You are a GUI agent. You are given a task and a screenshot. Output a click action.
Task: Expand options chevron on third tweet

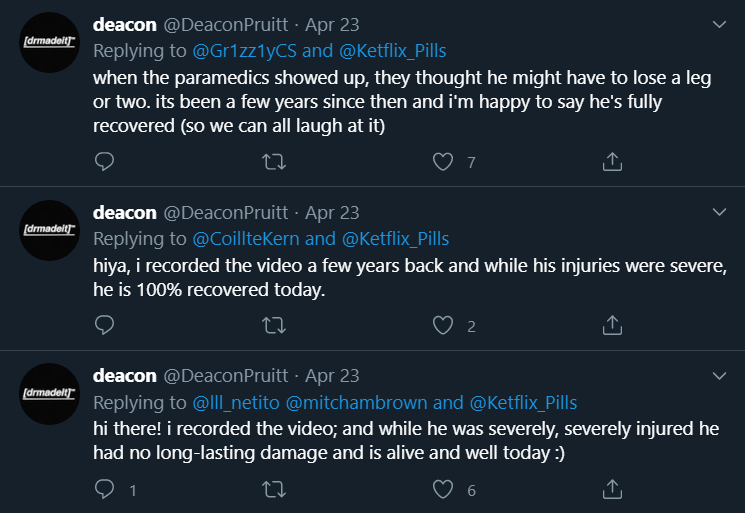[x=719, y=376]
